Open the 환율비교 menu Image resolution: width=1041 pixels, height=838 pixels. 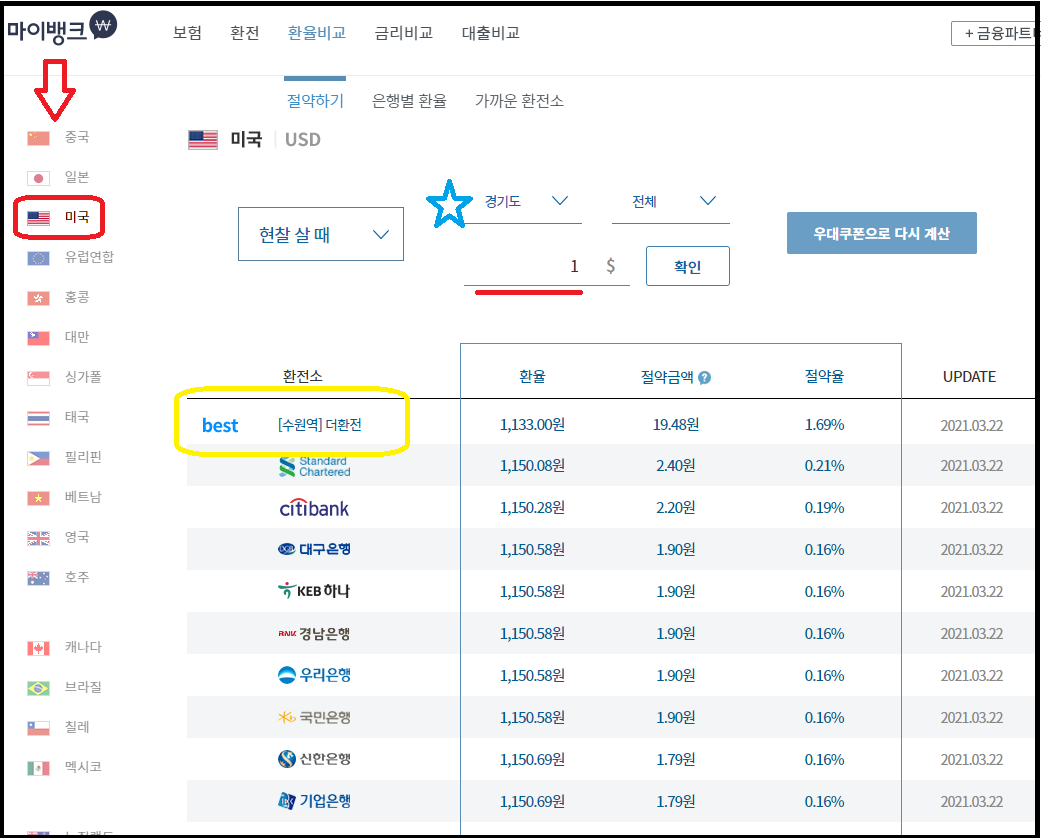pos(317,33)
